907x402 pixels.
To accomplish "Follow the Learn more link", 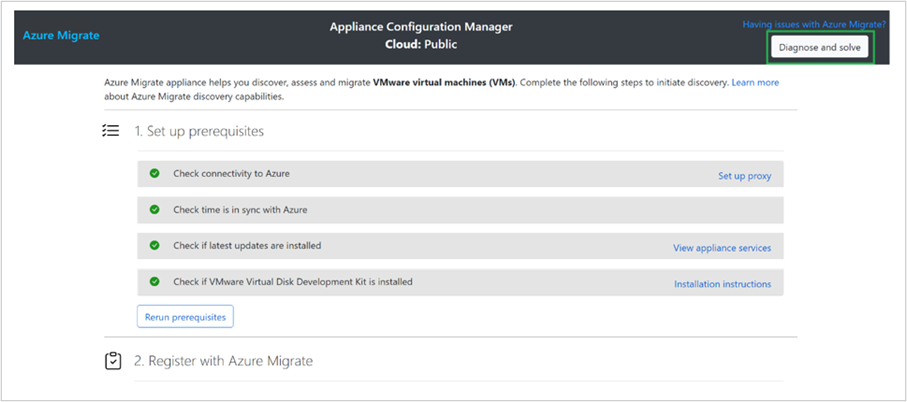I will tap(755, 82).
